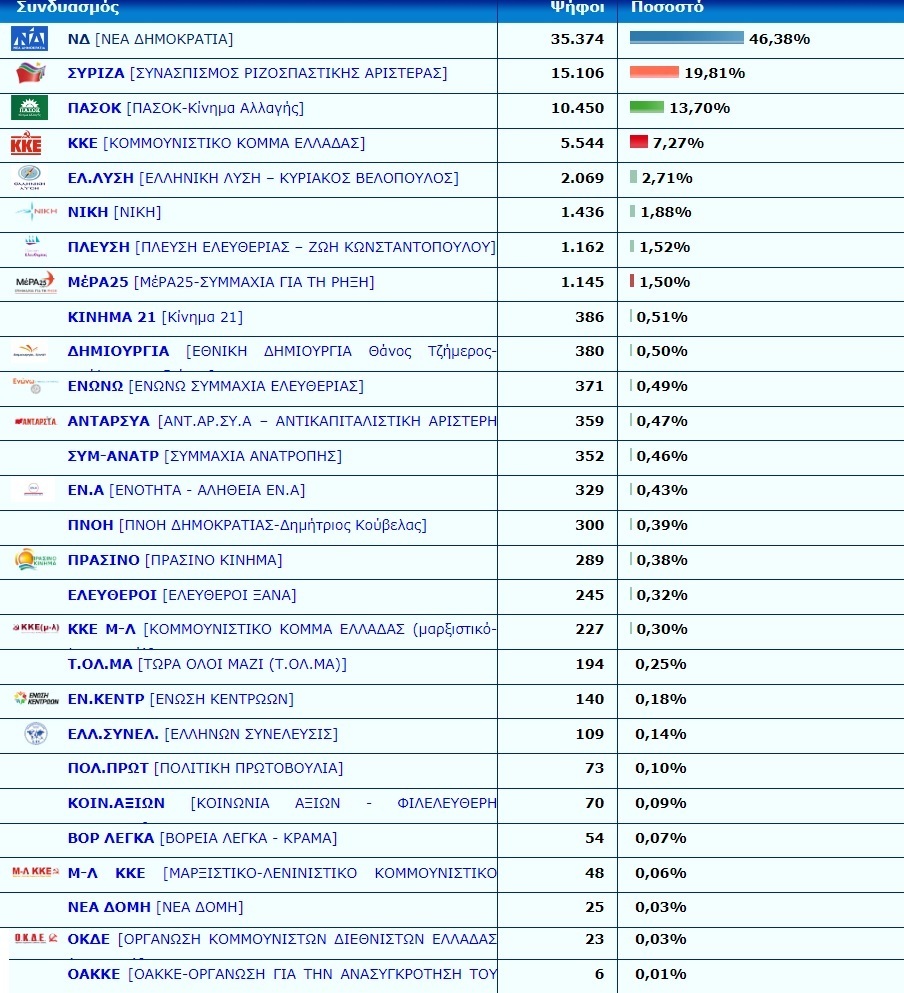Screen dimensions: 904x993
Task: Open the ΠΑΣΟΚ party link
Action: coord(186,108)
